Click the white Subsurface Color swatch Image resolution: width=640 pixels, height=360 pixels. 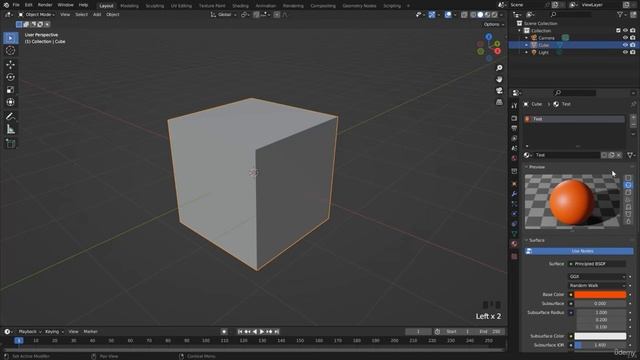pyautogui.click(x=600, y=336)
